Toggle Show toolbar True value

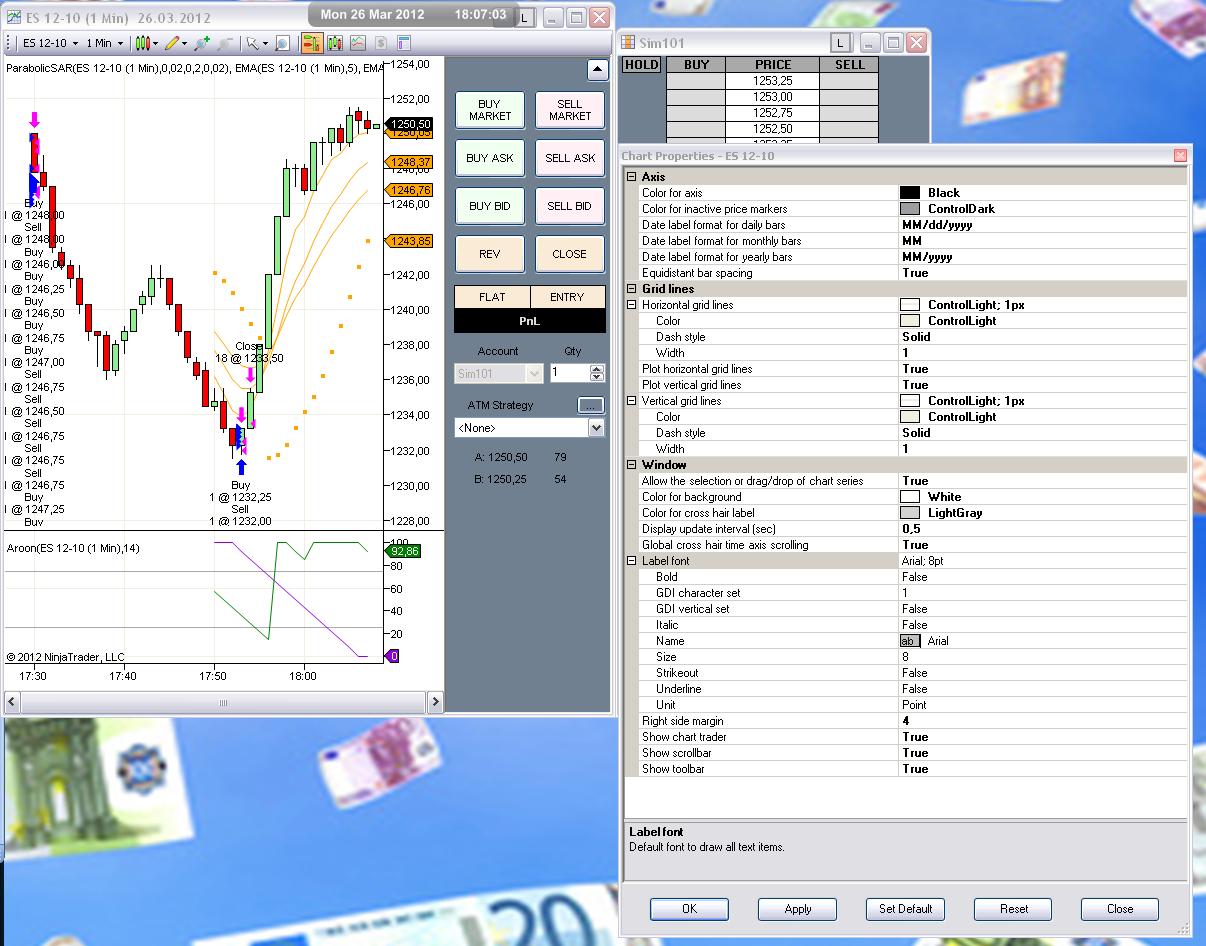pyautogui.click(x=1043, y=769)
